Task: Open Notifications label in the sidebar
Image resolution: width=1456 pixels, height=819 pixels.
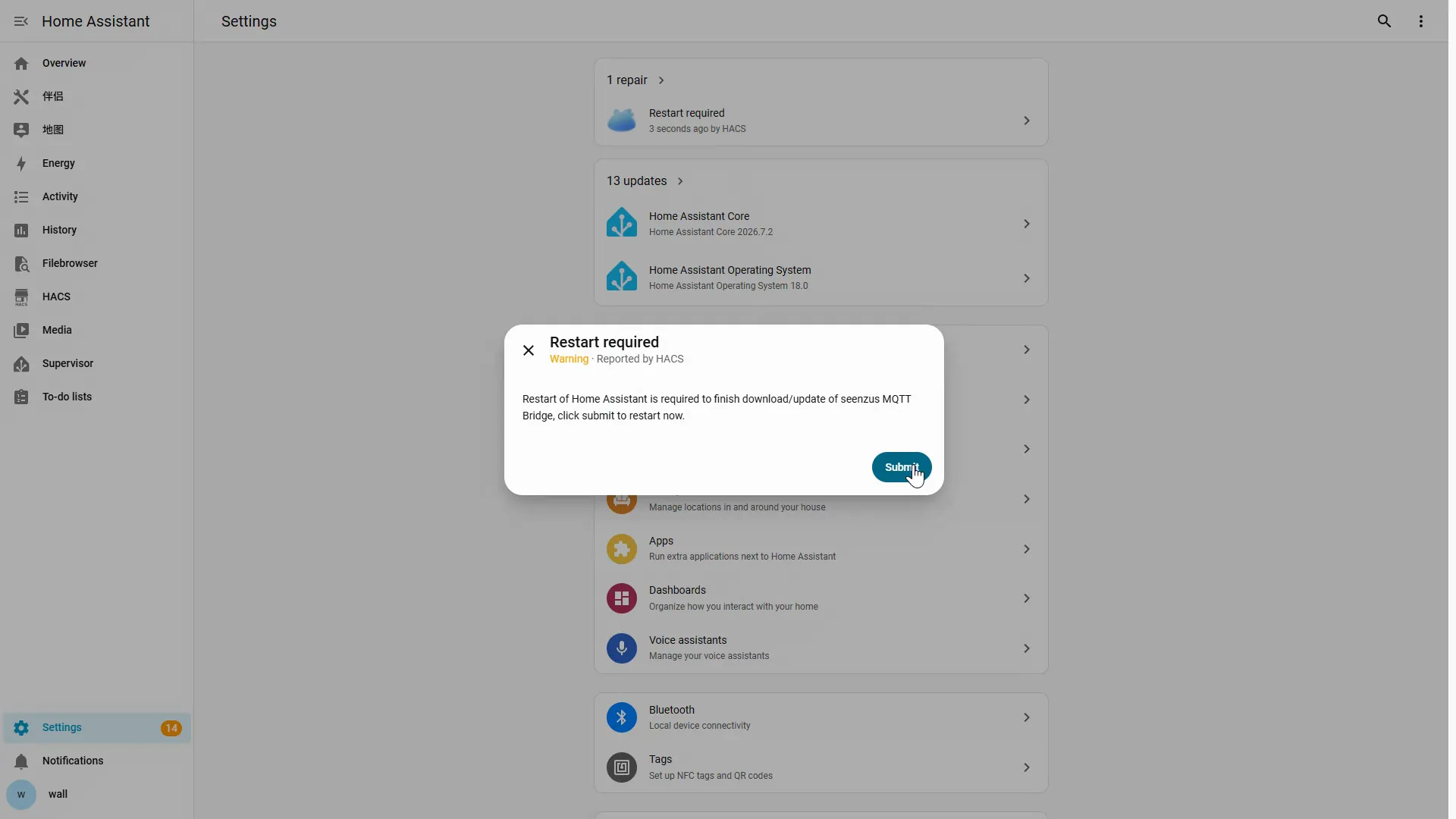Action: point(73,761)
